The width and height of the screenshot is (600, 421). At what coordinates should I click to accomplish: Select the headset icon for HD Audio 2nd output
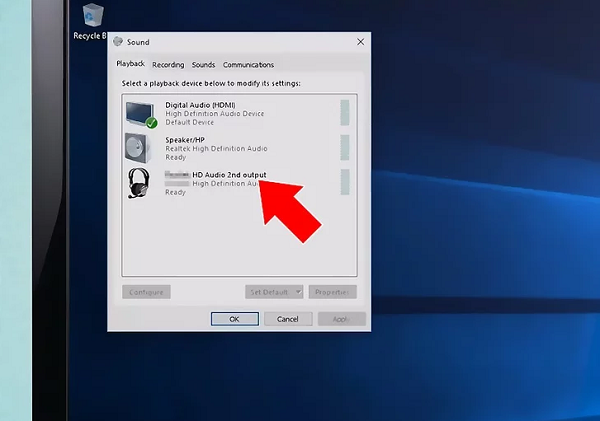point(140,183)
